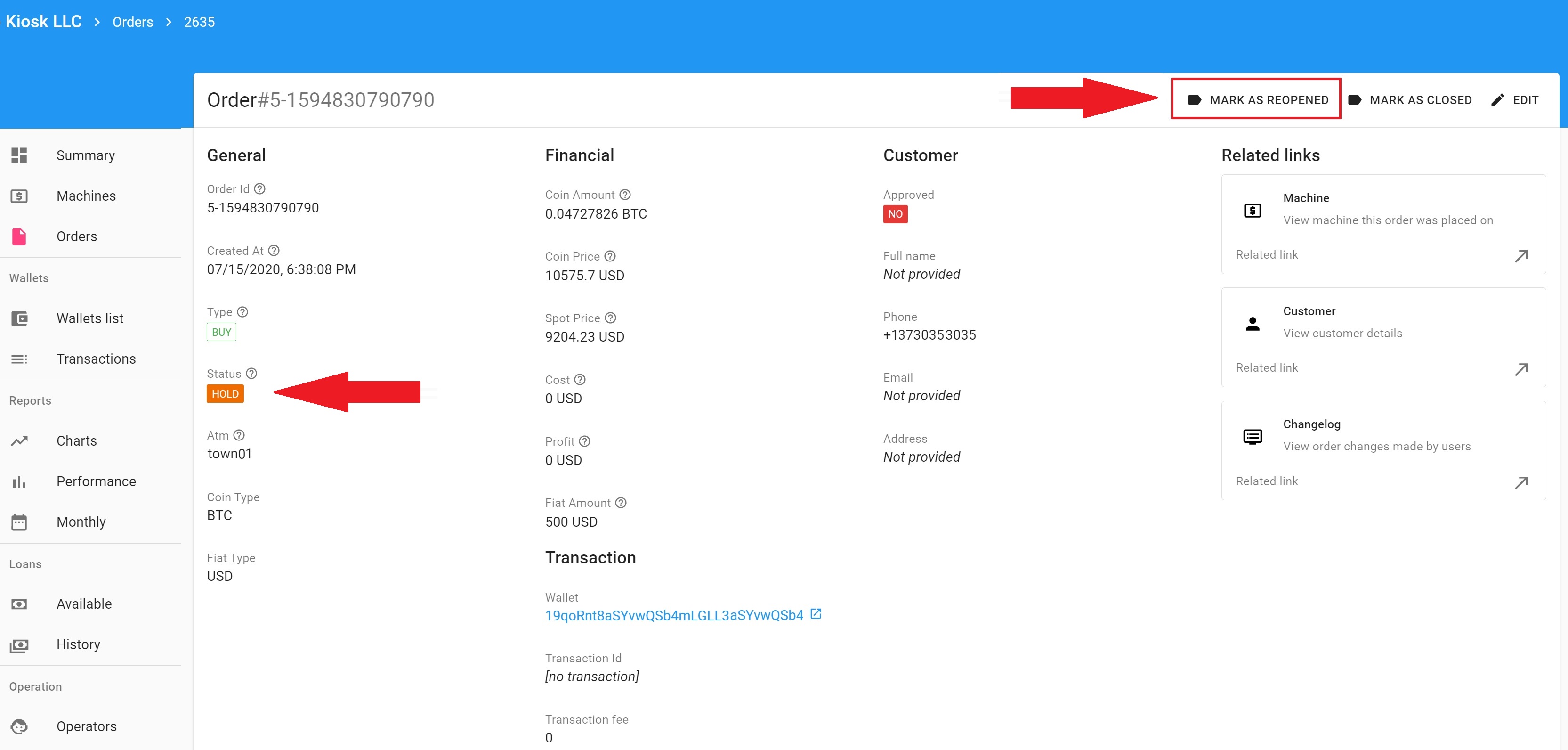The height and width of the screenshot is (750, 1568).
Task: Click the Changelog card list icon
Action: click(1253, 437)
